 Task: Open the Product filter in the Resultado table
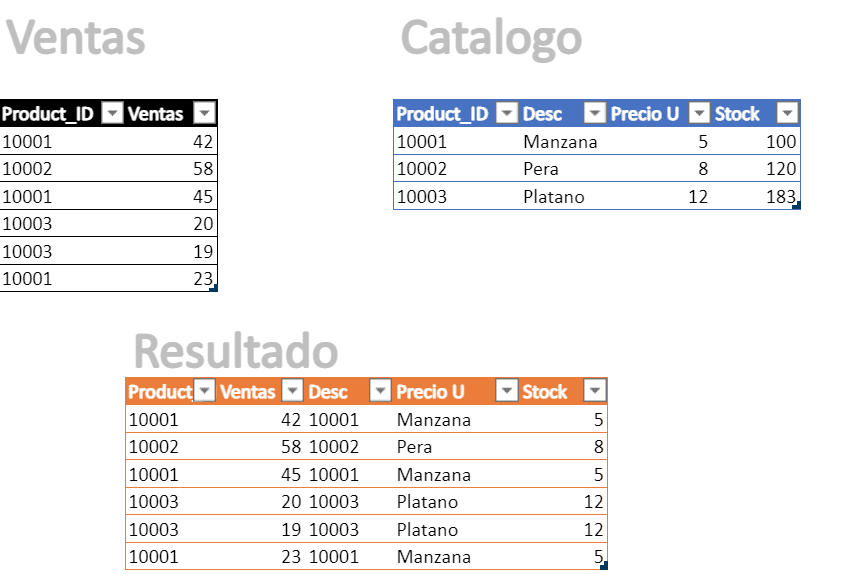coord(205,390)
